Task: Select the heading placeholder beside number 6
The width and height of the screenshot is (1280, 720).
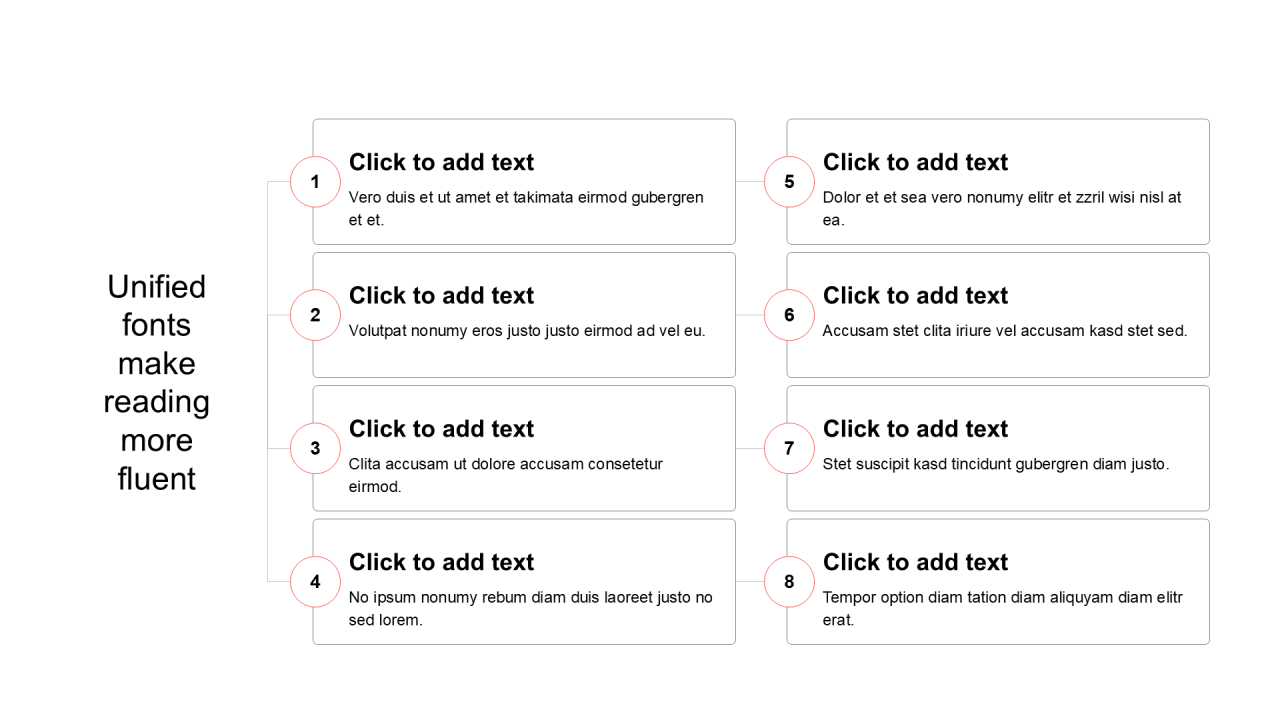Action: click(915, 295)
